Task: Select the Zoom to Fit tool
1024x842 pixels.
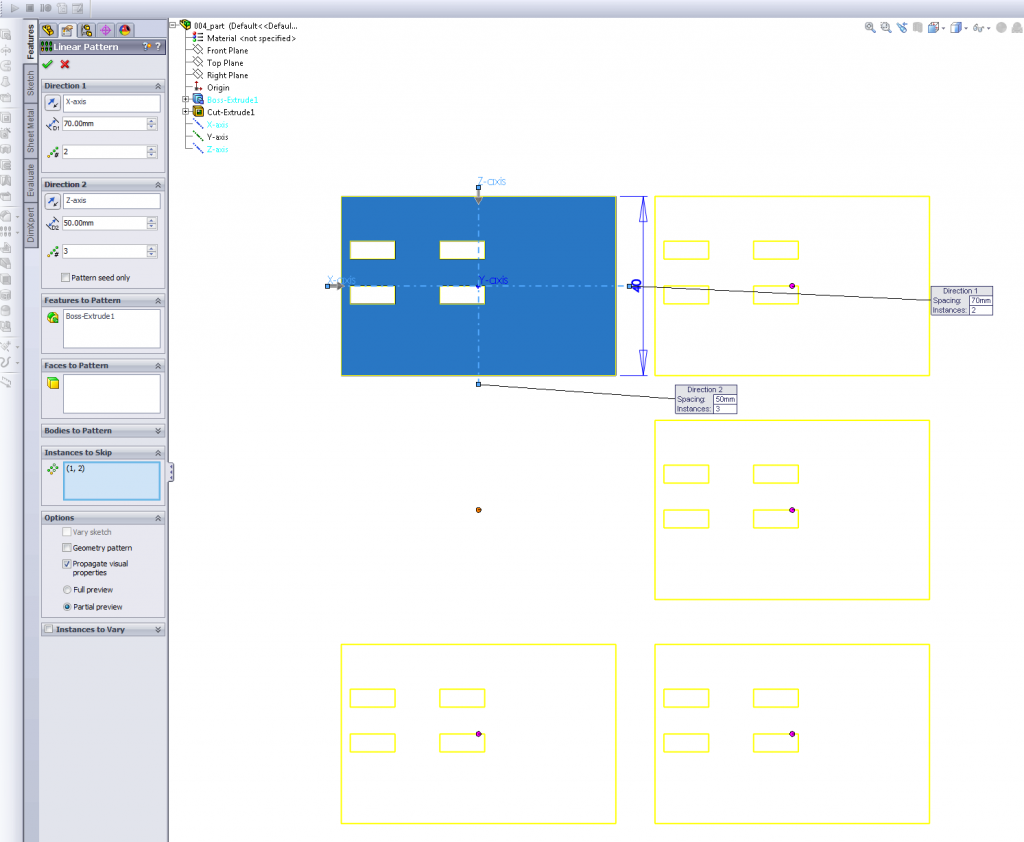Action: [870, 28]
